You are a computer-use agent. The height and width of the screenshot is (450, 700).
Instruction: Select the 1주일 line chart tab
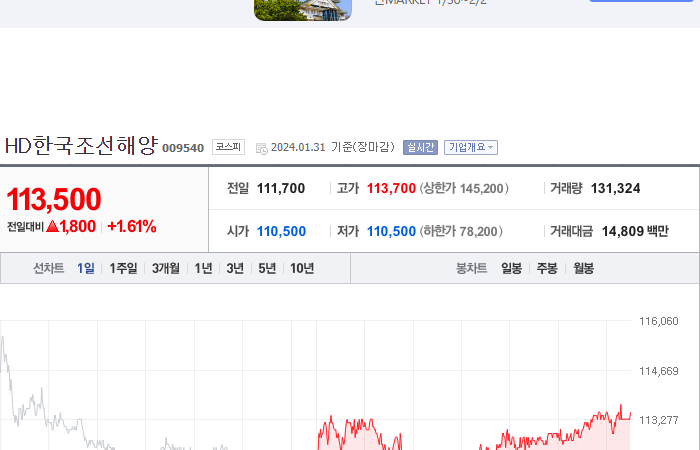(123, 268)
